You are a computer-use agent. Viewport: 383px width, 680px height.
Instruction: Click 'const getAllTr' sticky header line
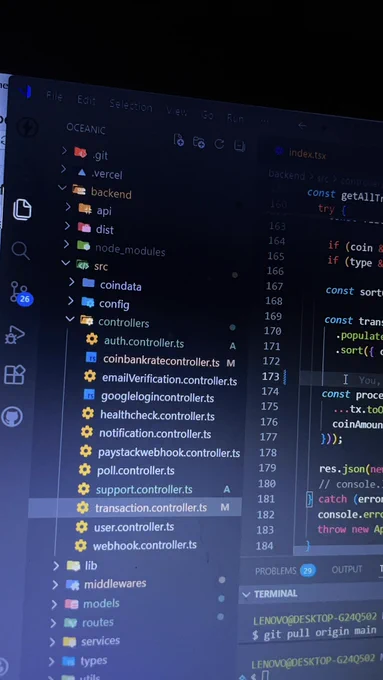click(x=345, y=195)
